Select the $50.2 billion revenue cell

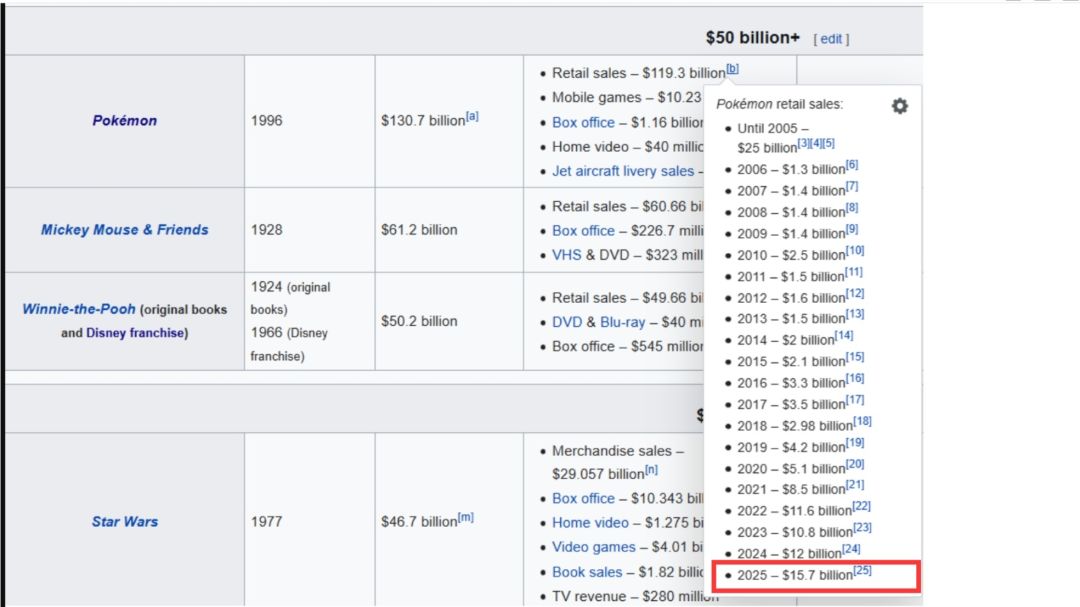(449, 321)
